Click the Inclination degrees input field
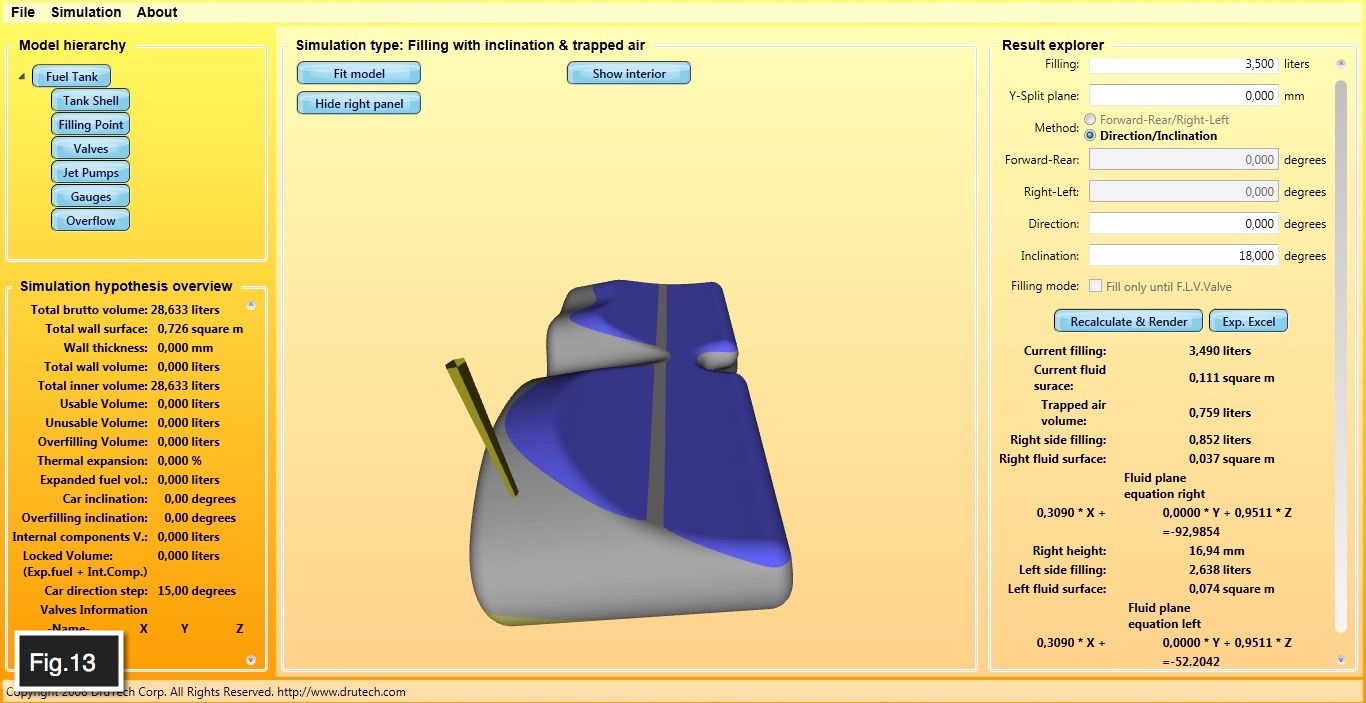The width and height of the screenshot is (1366, 703). (1183, 256)
